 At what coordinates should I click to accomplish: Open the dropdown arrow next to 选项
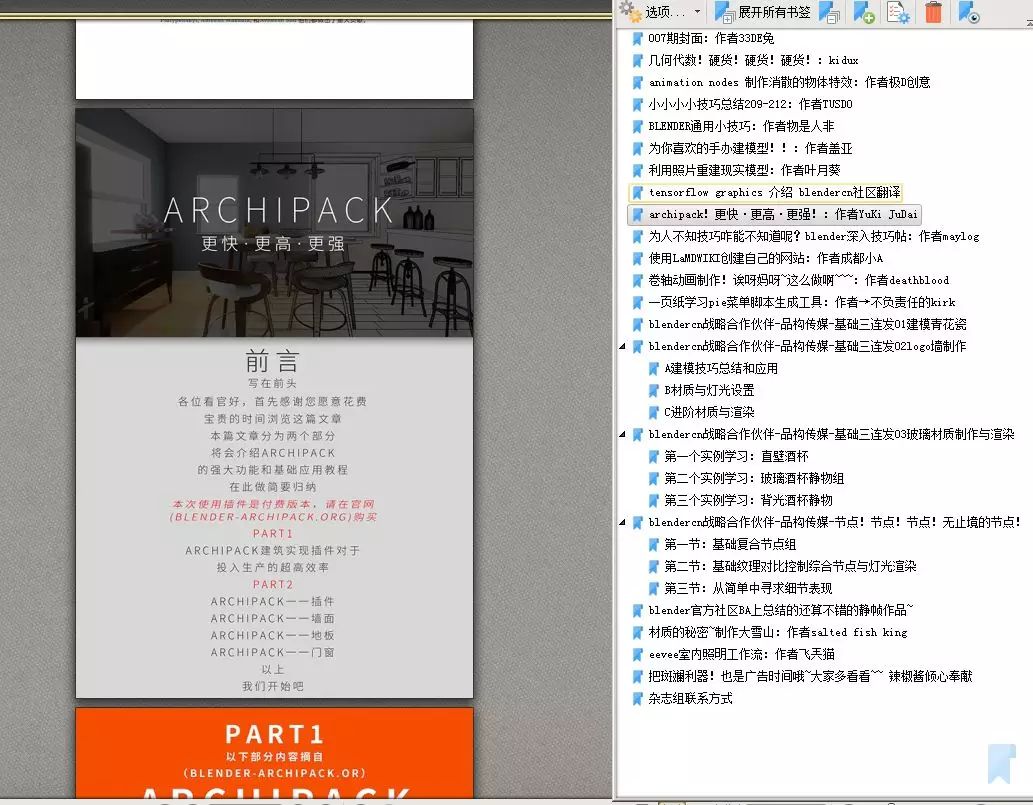697,11
